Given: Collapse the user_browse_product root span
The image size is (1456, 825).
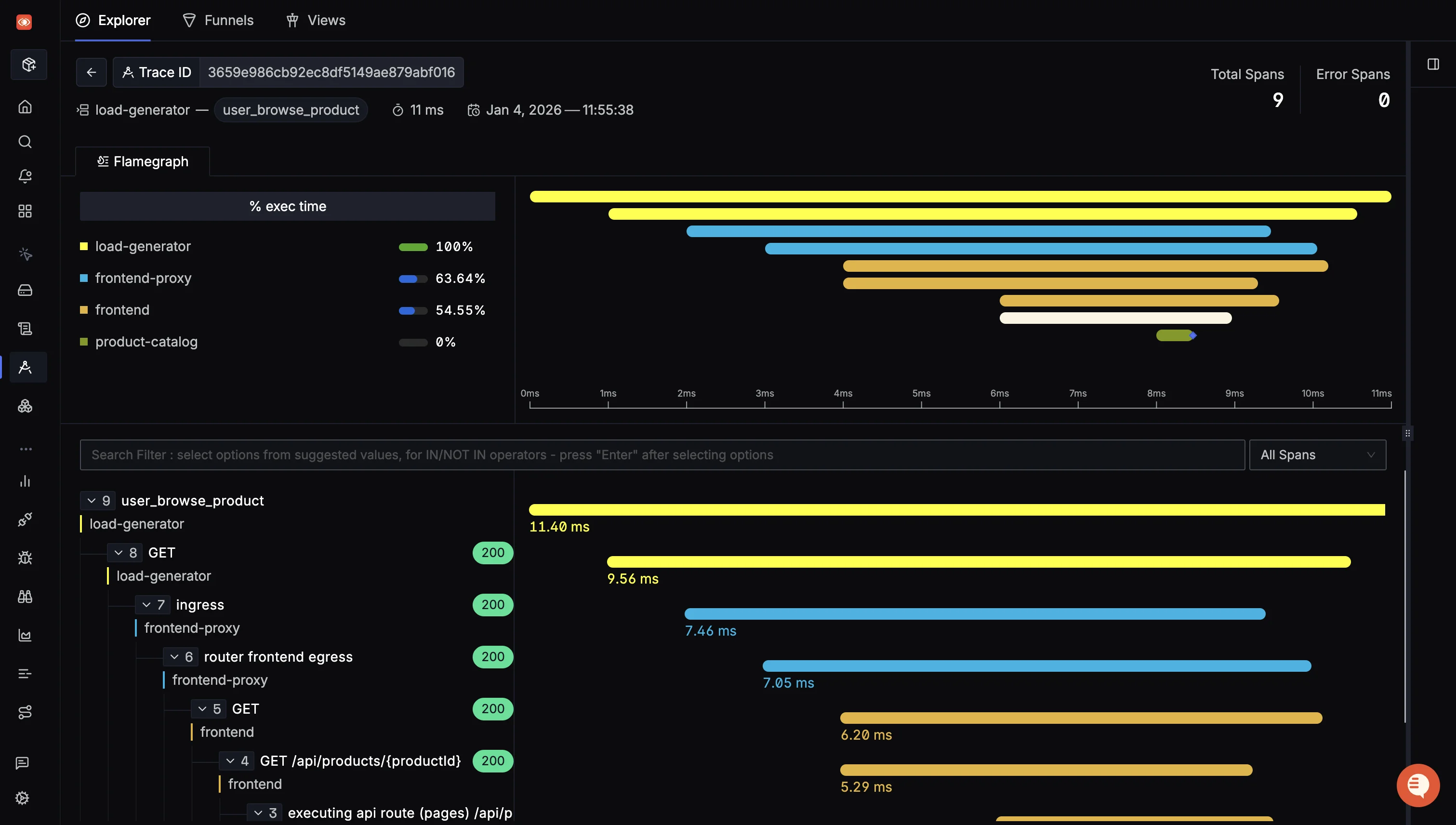Looking at the screenshot, I should (92, 500).
